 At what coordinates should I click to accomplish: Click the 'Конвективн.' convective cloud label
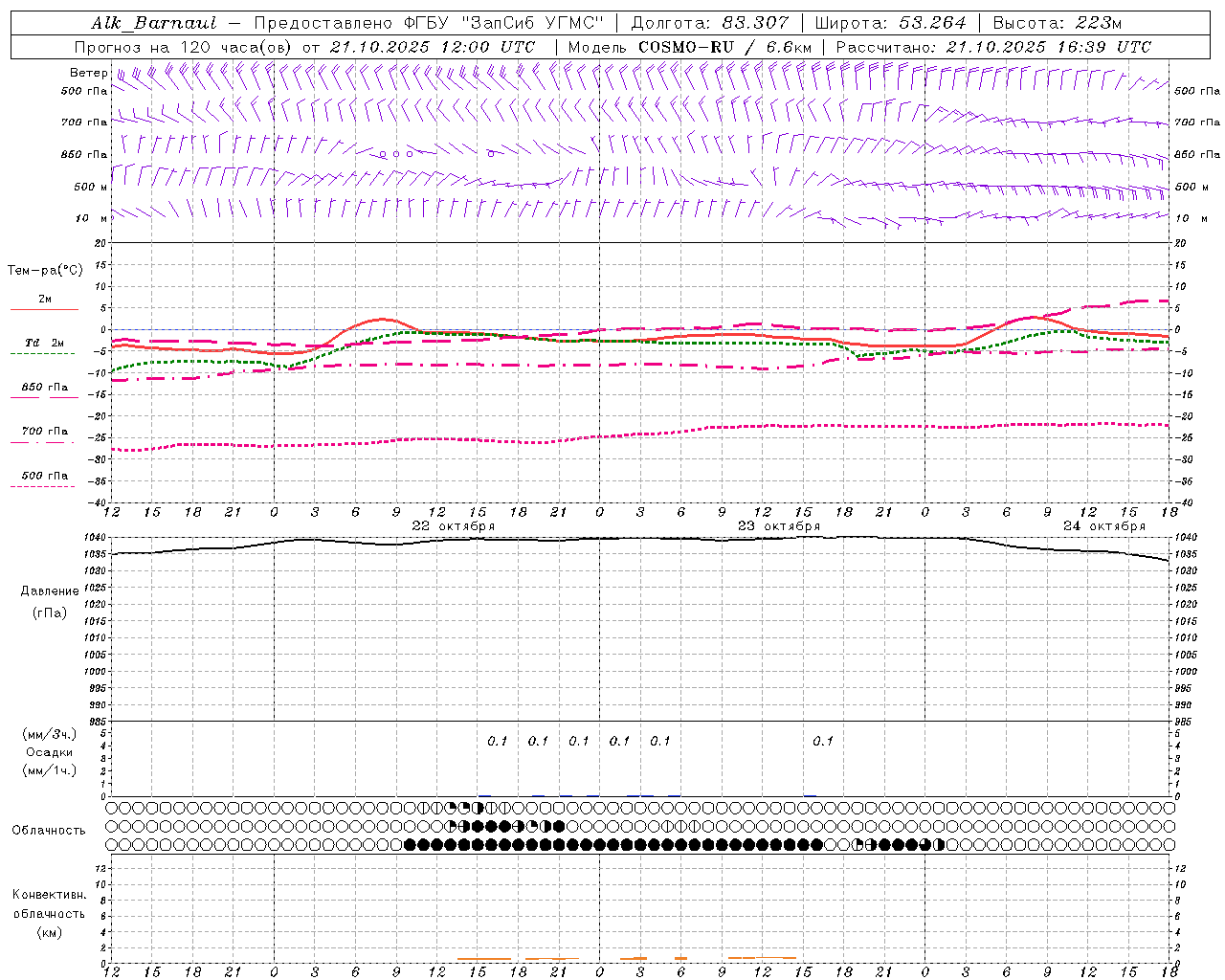[49, 895]
